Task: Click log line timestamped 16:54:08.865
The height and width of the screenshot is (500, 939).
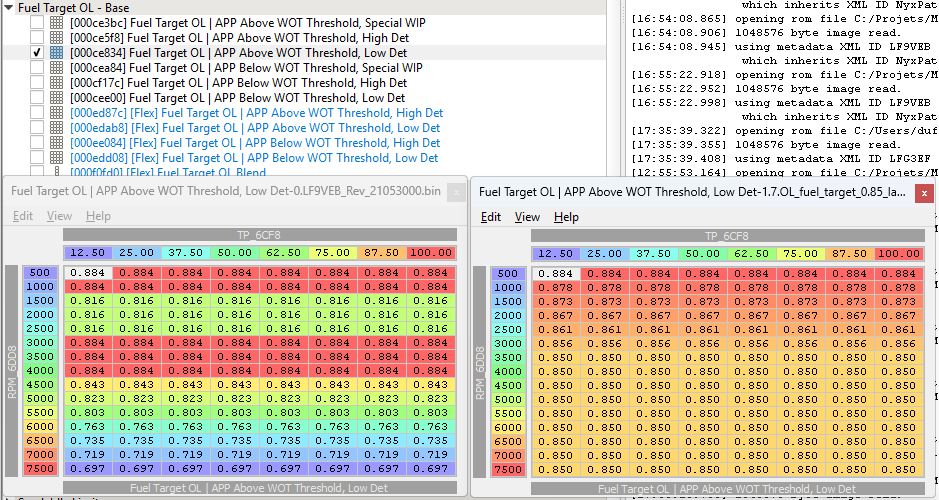Action: click(x=784, y=19)
